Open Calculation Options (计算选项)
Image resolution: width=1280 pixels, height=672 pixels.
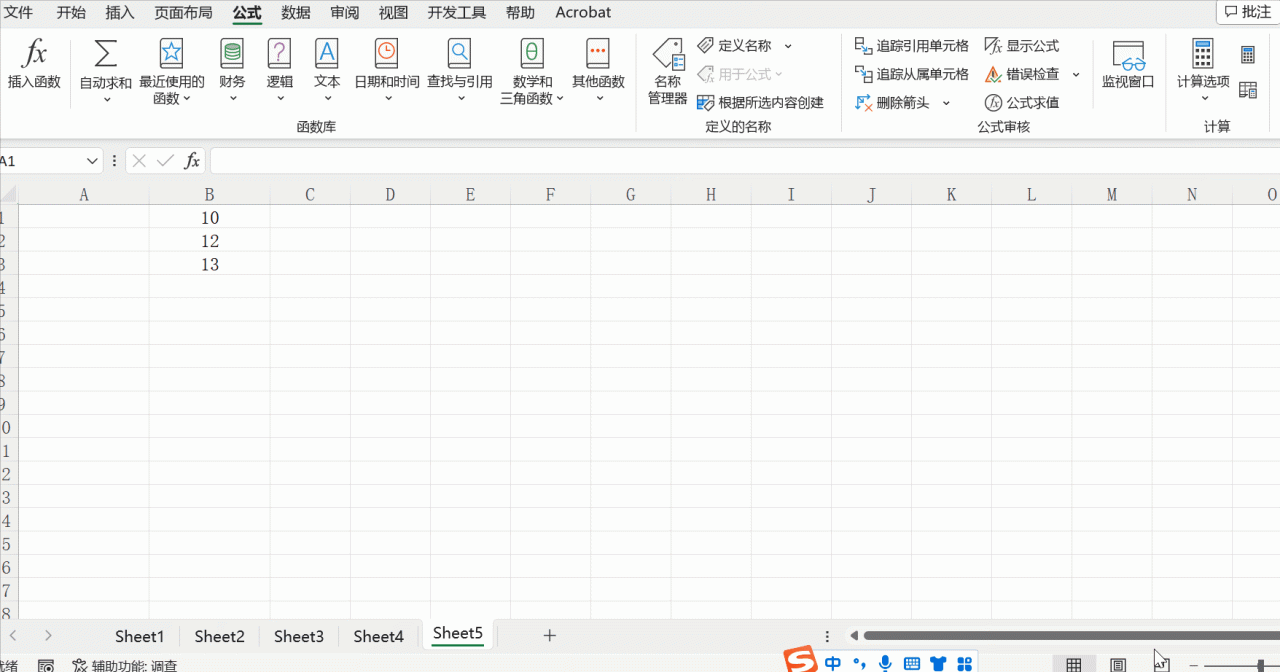(1203, 70)
